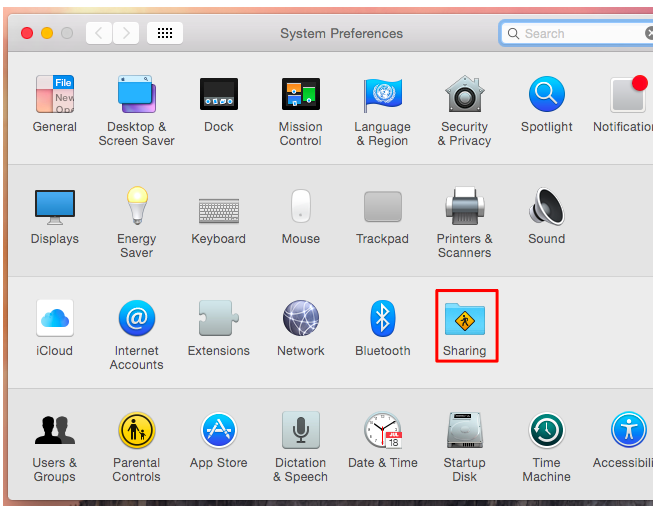This screenshot has width=655, height=511.
Task: Open Energy Saver light bulb icon
Action: tap(137, 206)
